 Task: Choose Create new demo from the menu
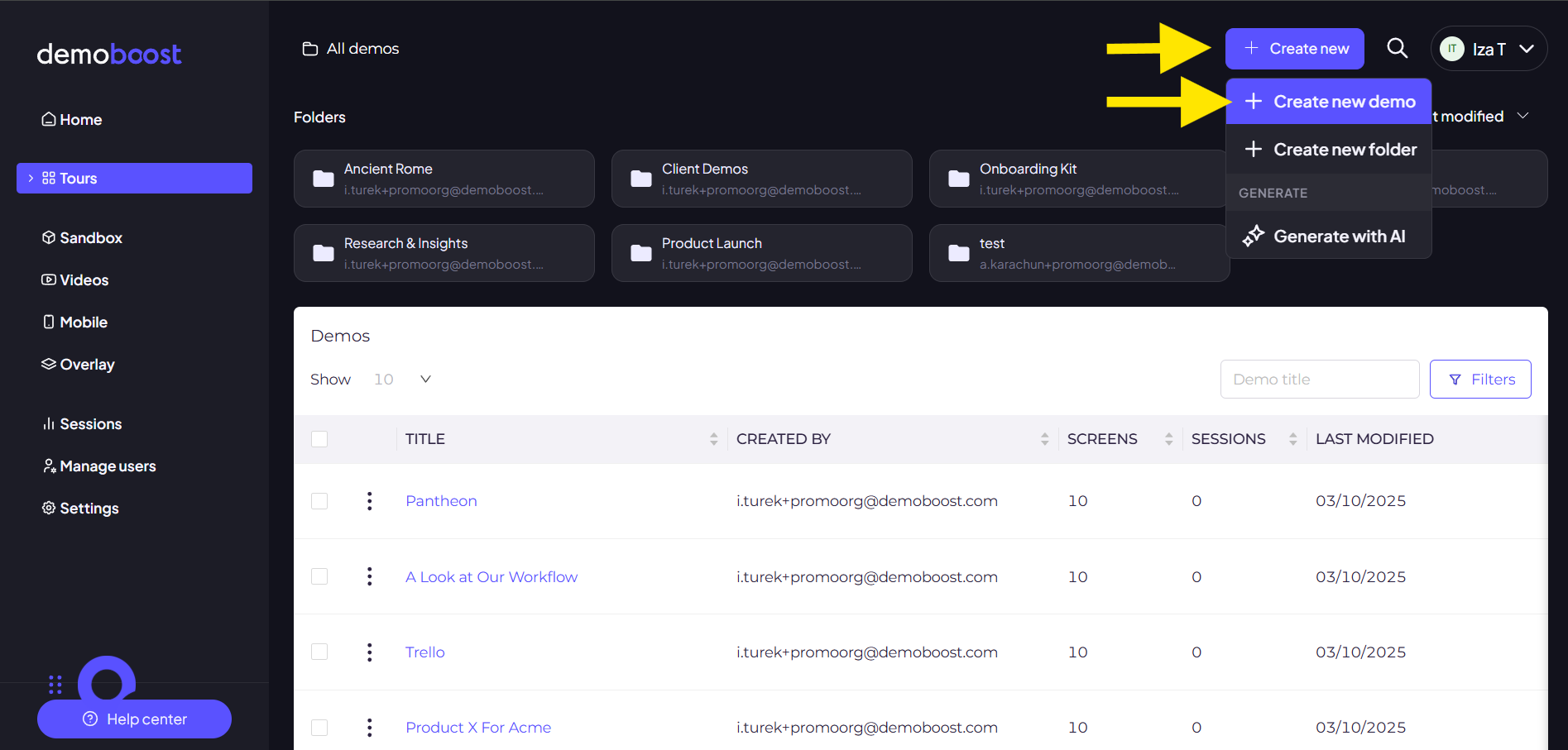coord(1329,102)
